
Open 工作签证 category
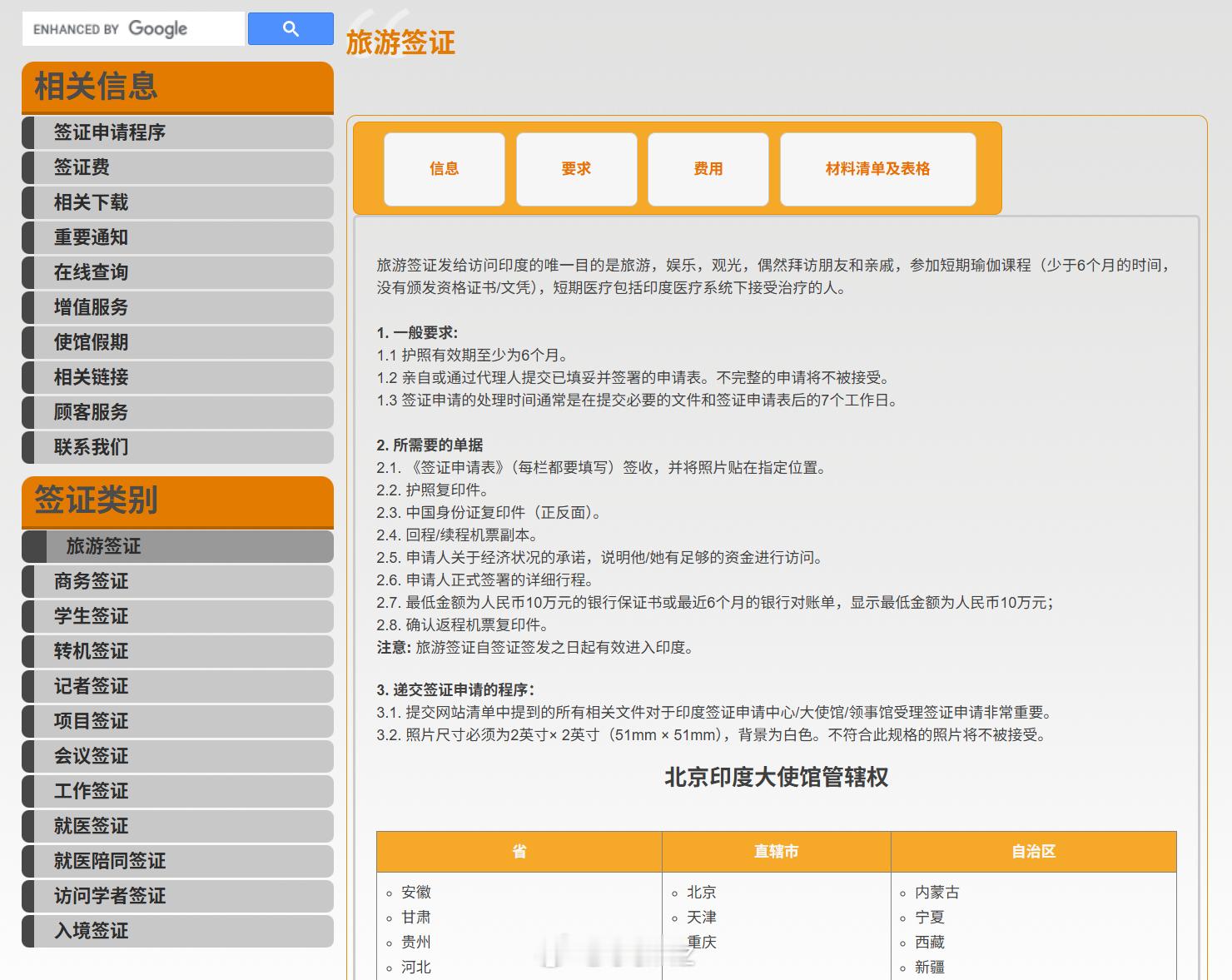(177, 791)
